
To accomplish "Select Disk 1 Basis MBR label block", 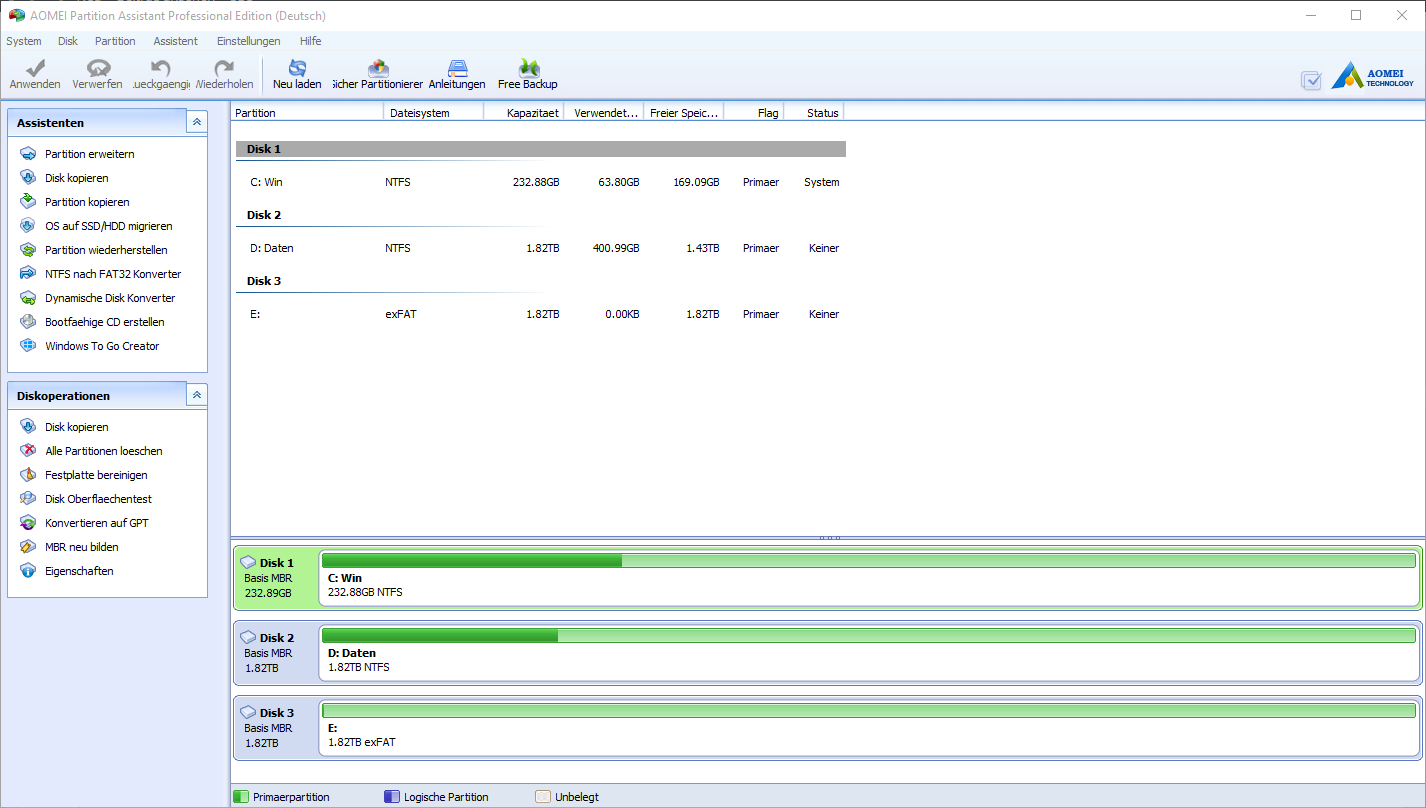I will coord(275,578).
